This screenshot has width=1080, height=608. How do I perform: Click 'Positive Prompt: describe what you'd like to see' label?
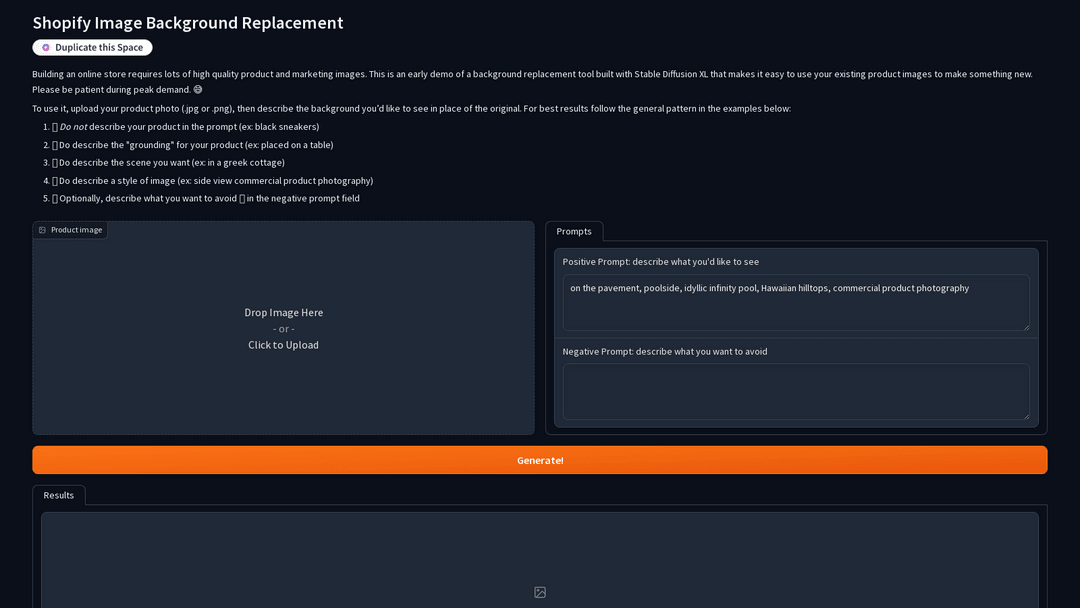(661, 262)
